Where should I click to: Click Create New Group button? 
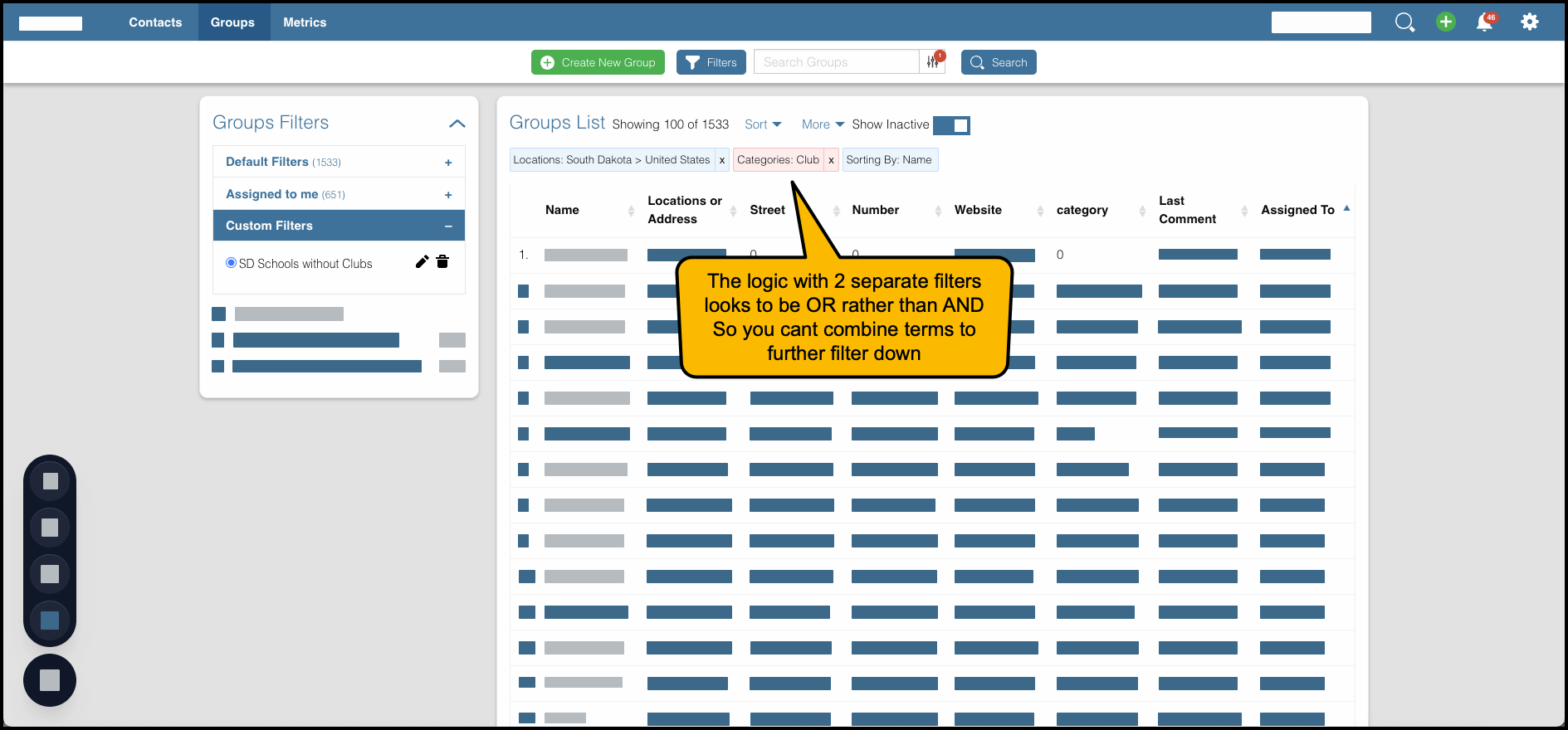598,62
